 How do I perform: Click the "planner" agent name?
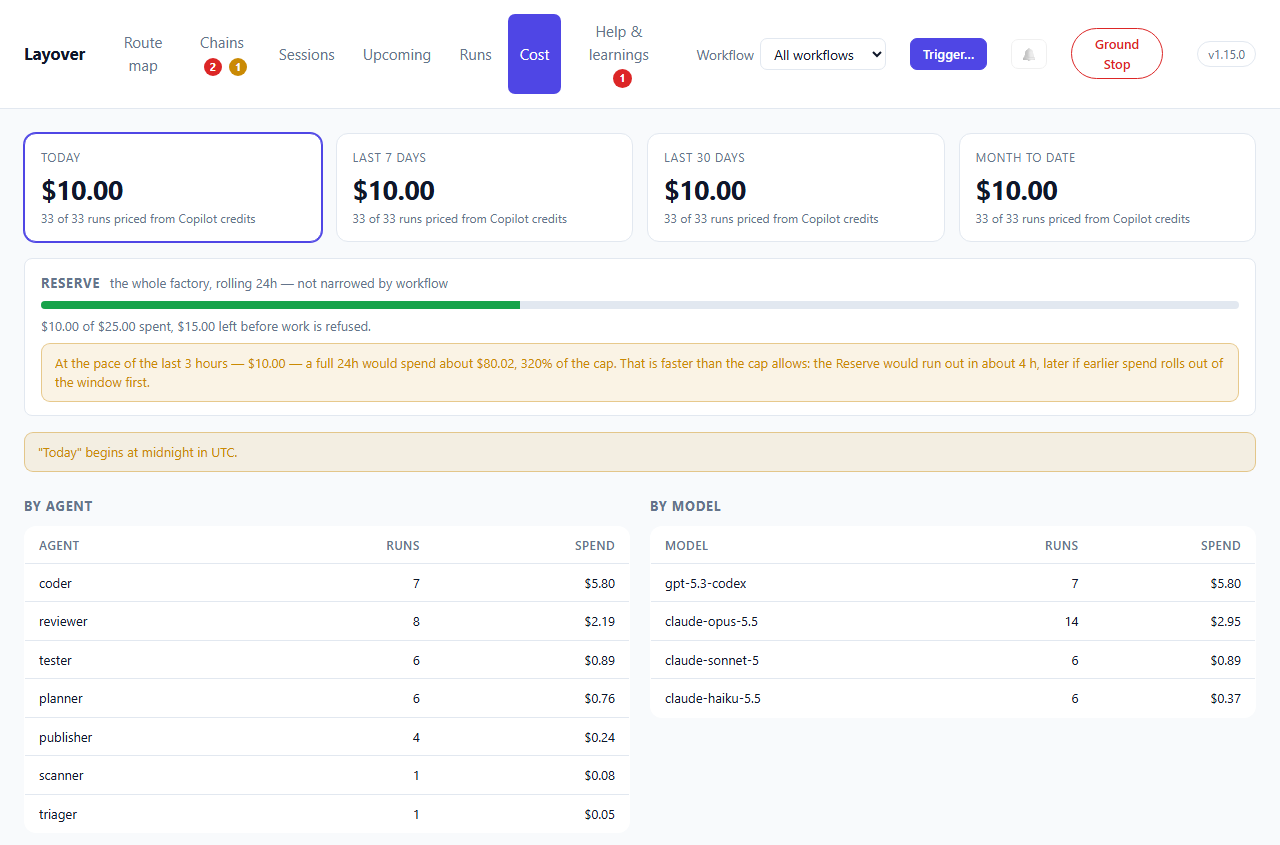click(x=61, y=698)
